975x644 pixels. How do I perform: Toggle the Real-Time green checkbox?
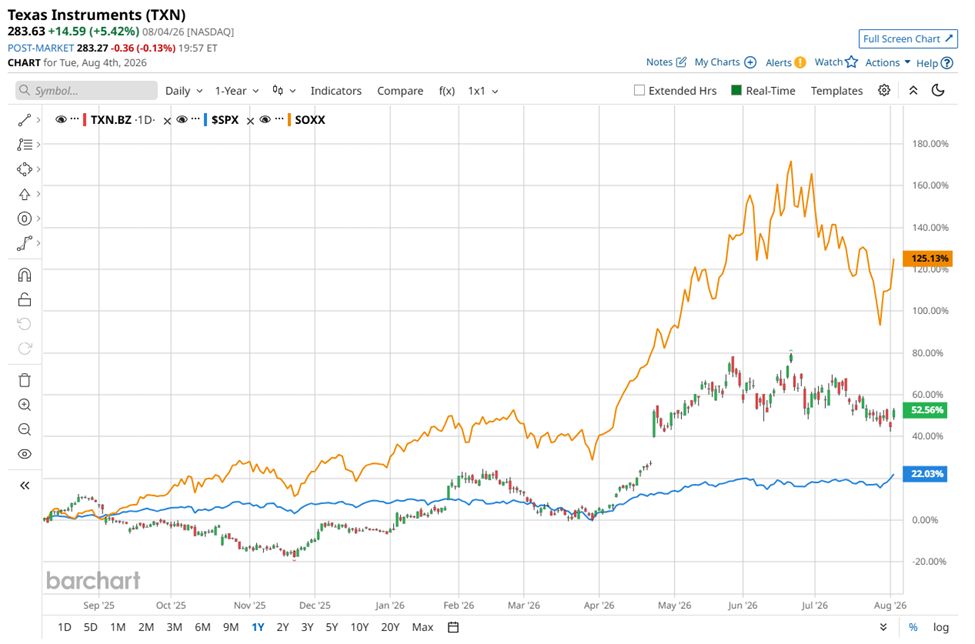(736, 90)
